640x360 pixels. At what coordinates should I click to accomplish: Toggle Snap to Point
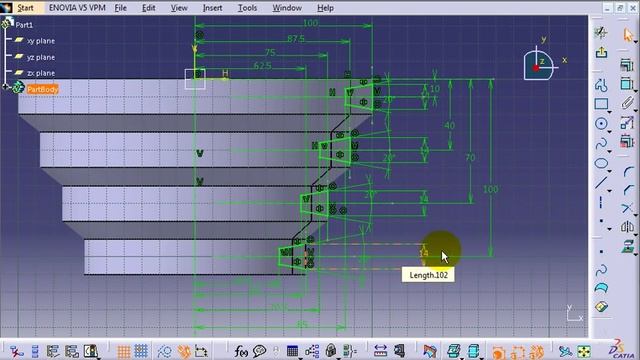tap(141, 351)
